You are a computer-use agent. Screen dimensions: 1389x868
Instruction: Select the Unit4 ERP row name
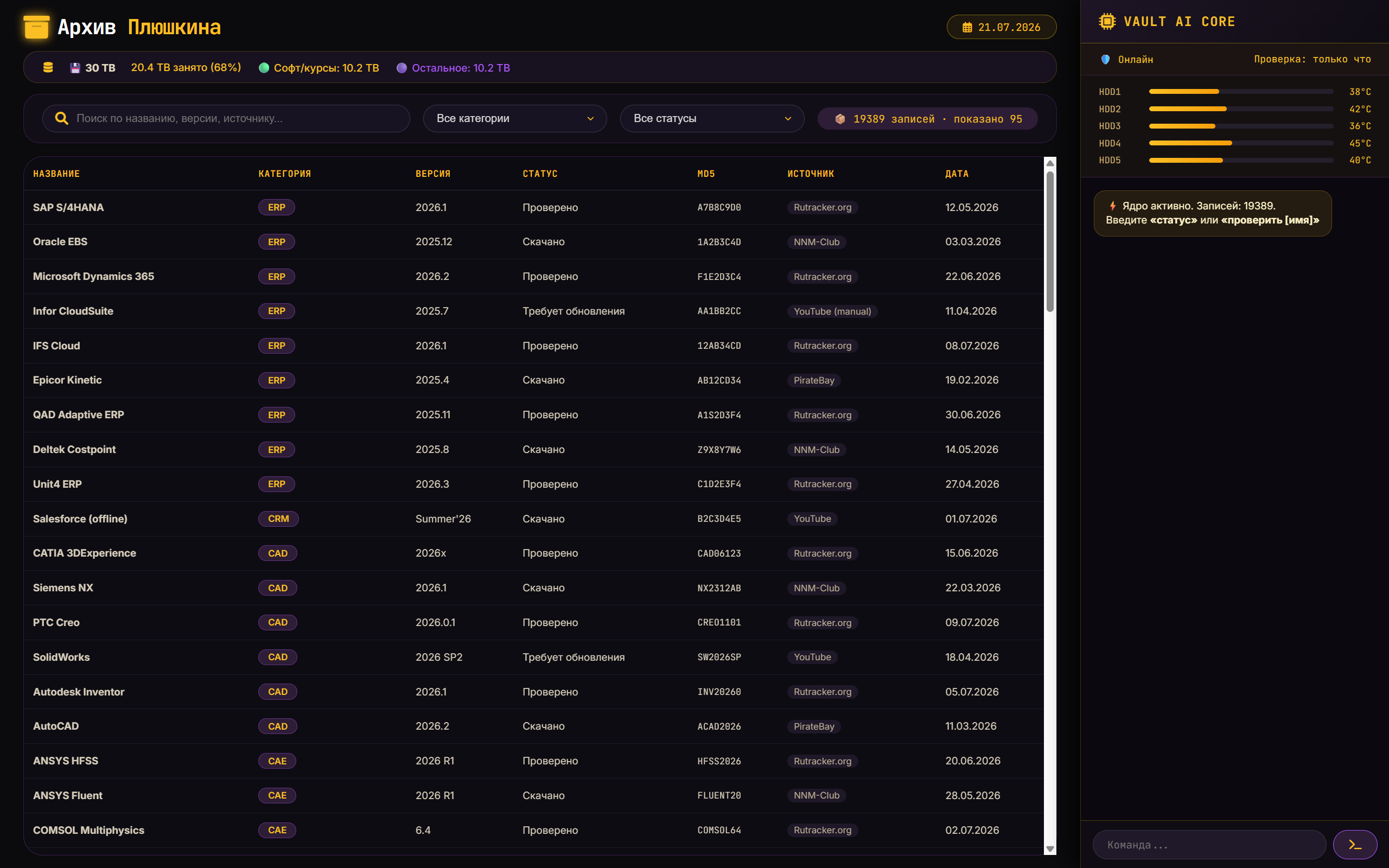[x=58, y=484]
